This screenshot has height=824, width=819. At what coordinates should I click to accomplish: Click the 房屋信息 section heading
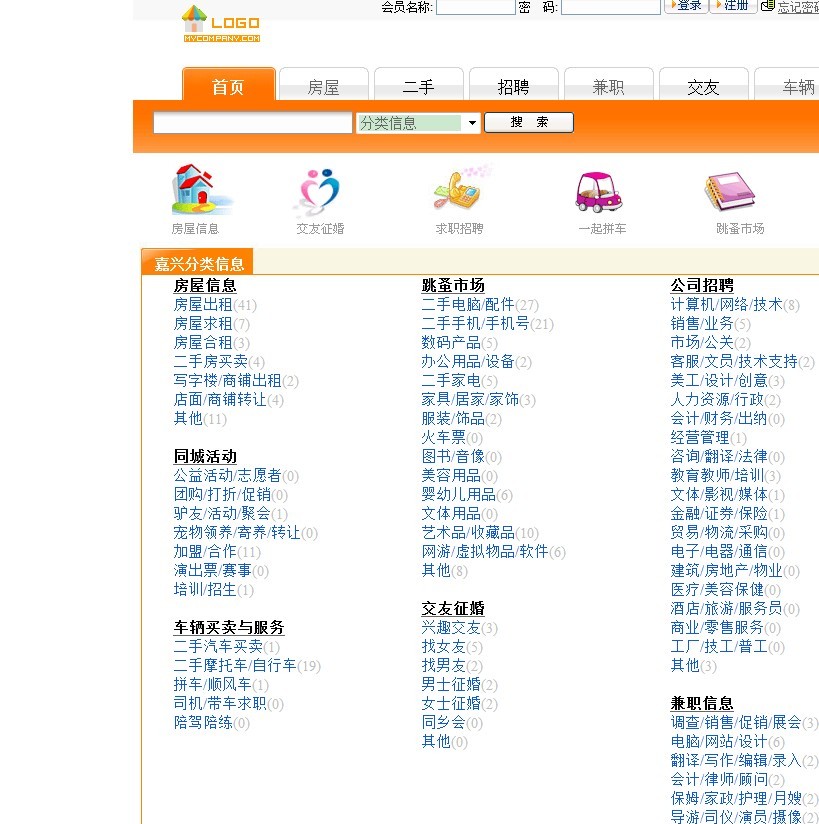click(x=205, y=285)
